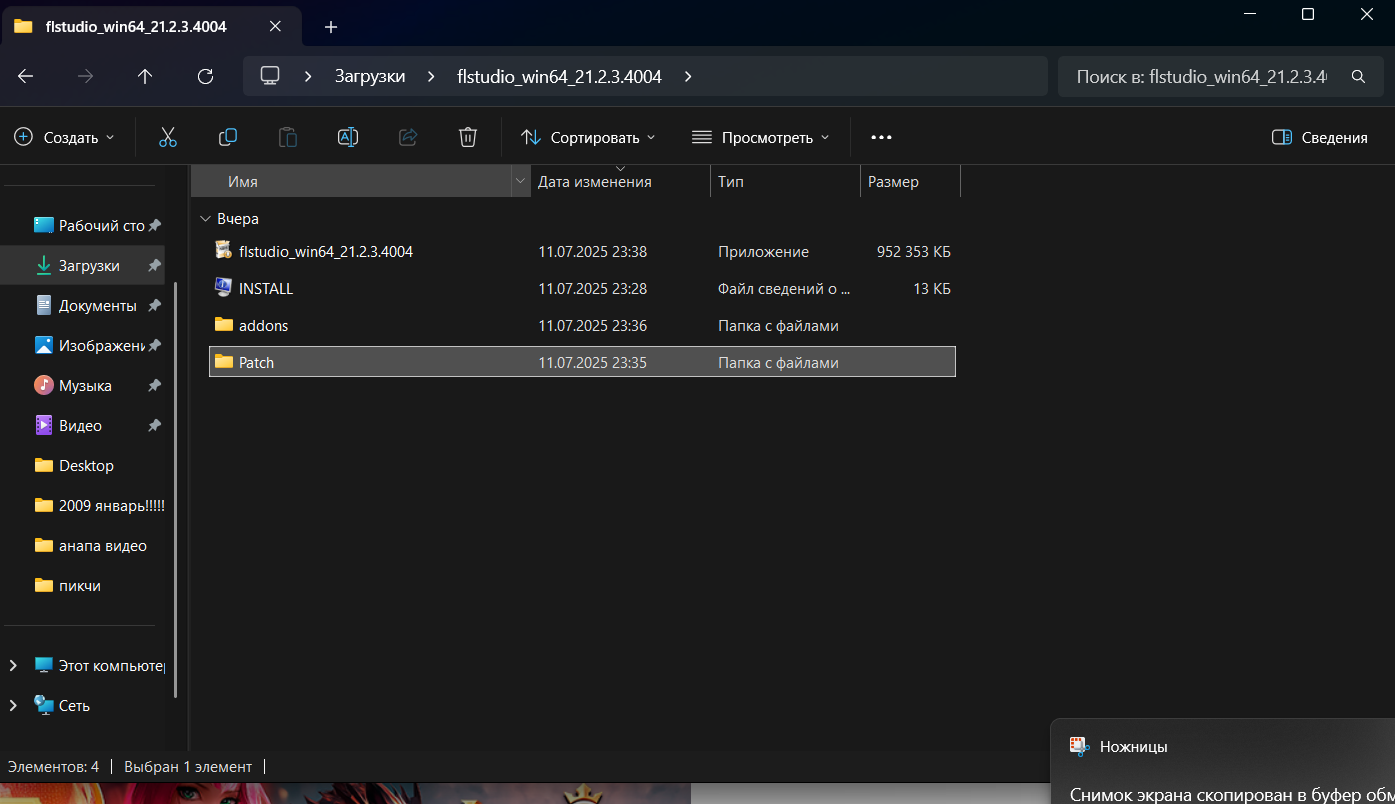The width and height of the screenshot is (1395, 804).
Task: Open the Имя column filter dropdown arrow
Action: pos(519,182)
